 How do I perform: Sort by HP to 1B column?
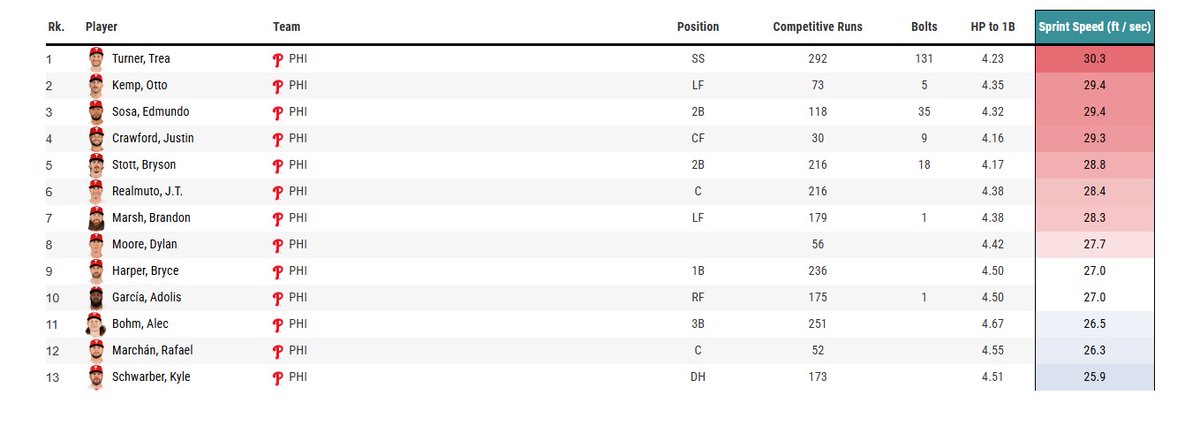tap(992, 27)
